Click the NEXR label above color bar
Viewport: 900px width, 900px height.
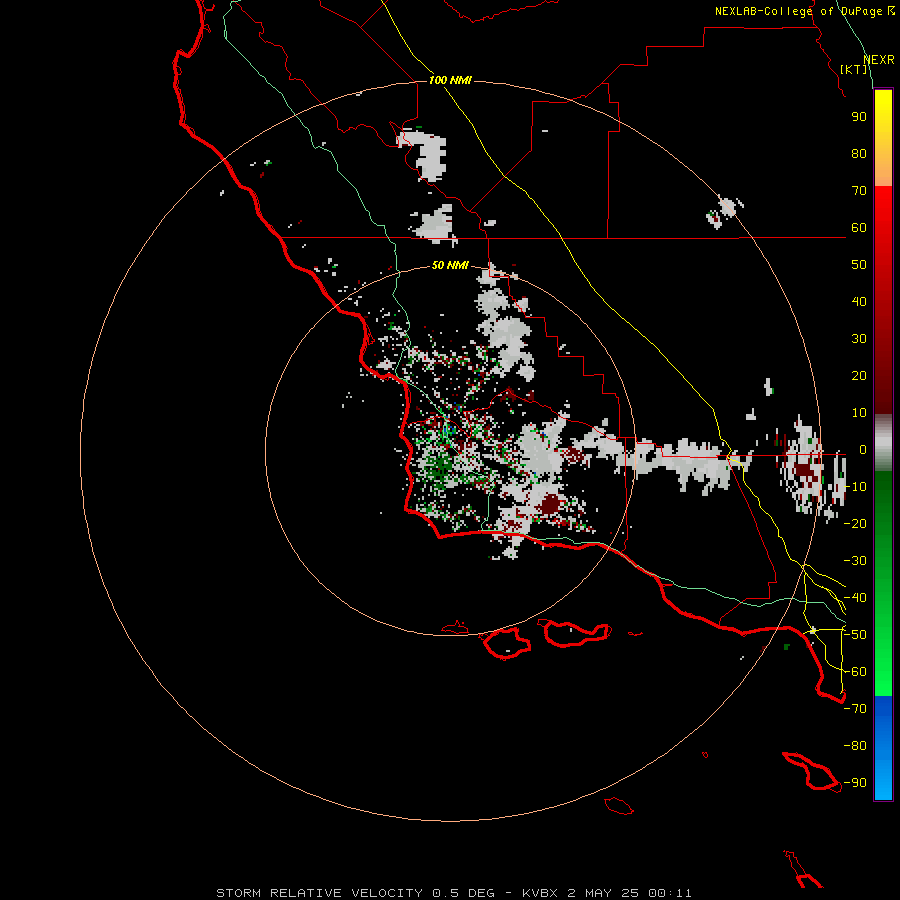pos(879,60)
